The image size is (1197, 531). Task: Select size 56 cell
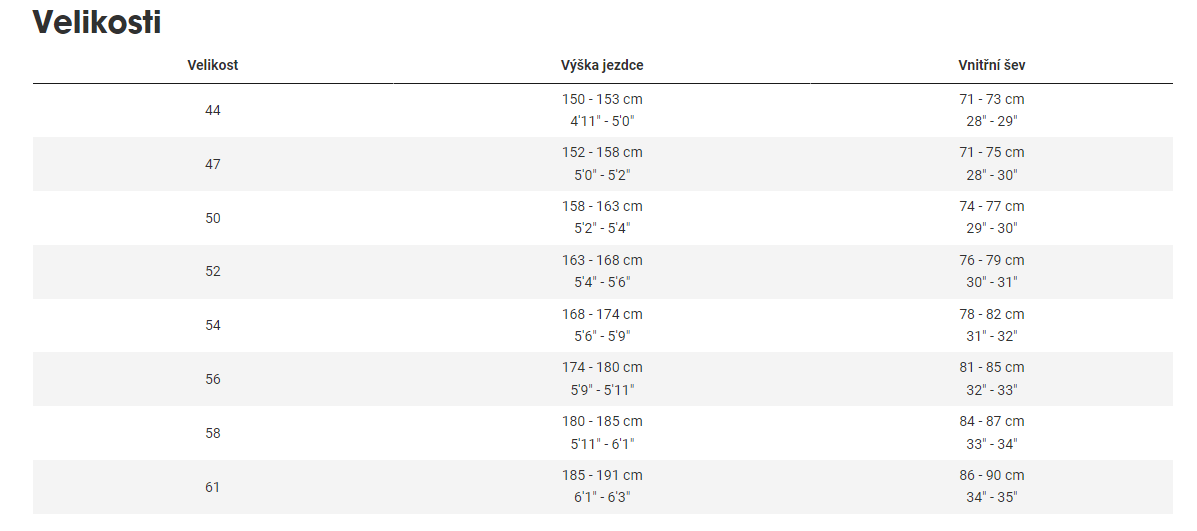pos(213,379)
